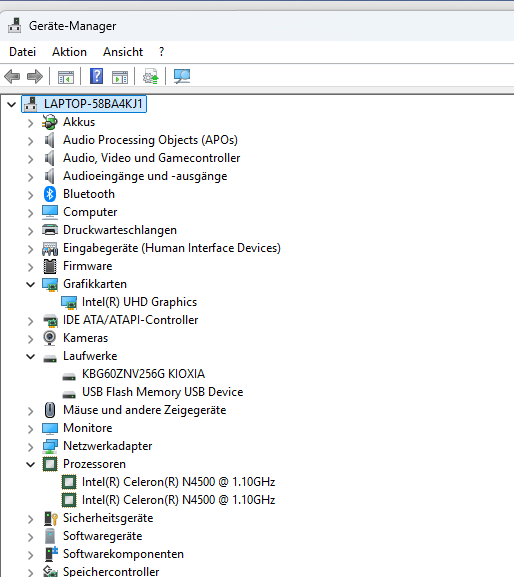
Task: Click the Prozessoren CPU icon
Action: tap(50, 464)
